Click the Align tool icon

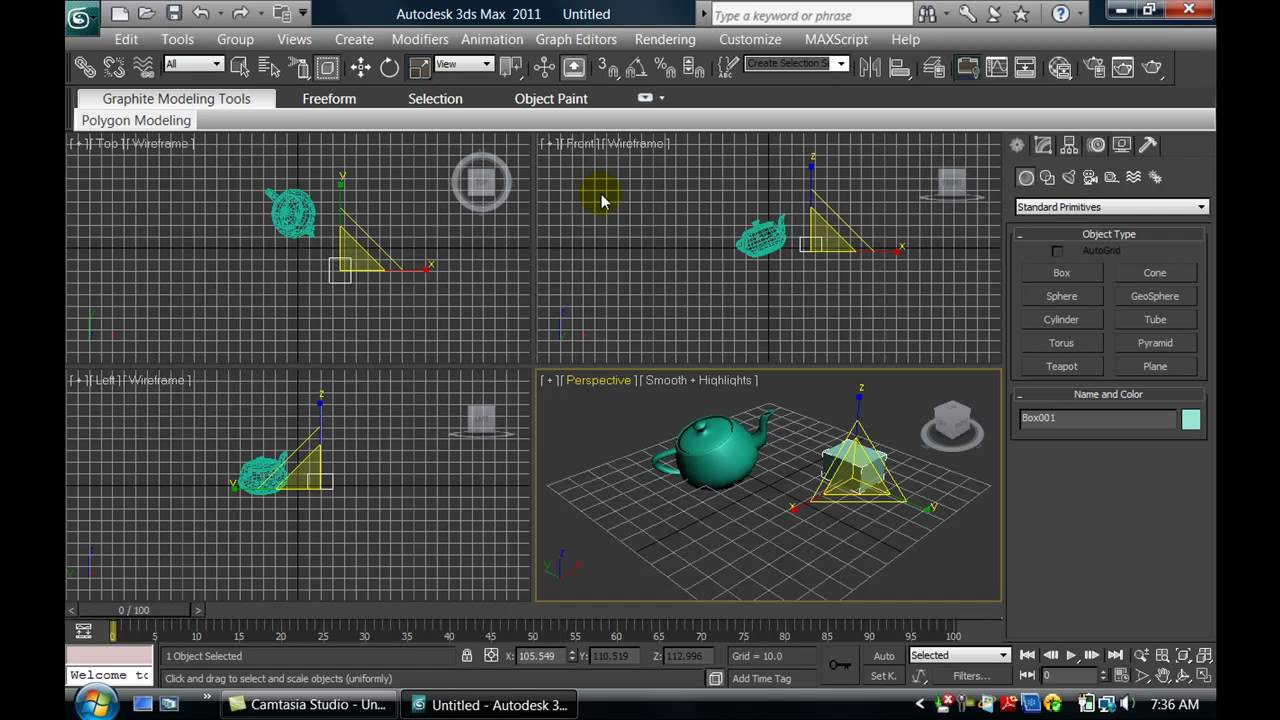[x=900, y=67]
